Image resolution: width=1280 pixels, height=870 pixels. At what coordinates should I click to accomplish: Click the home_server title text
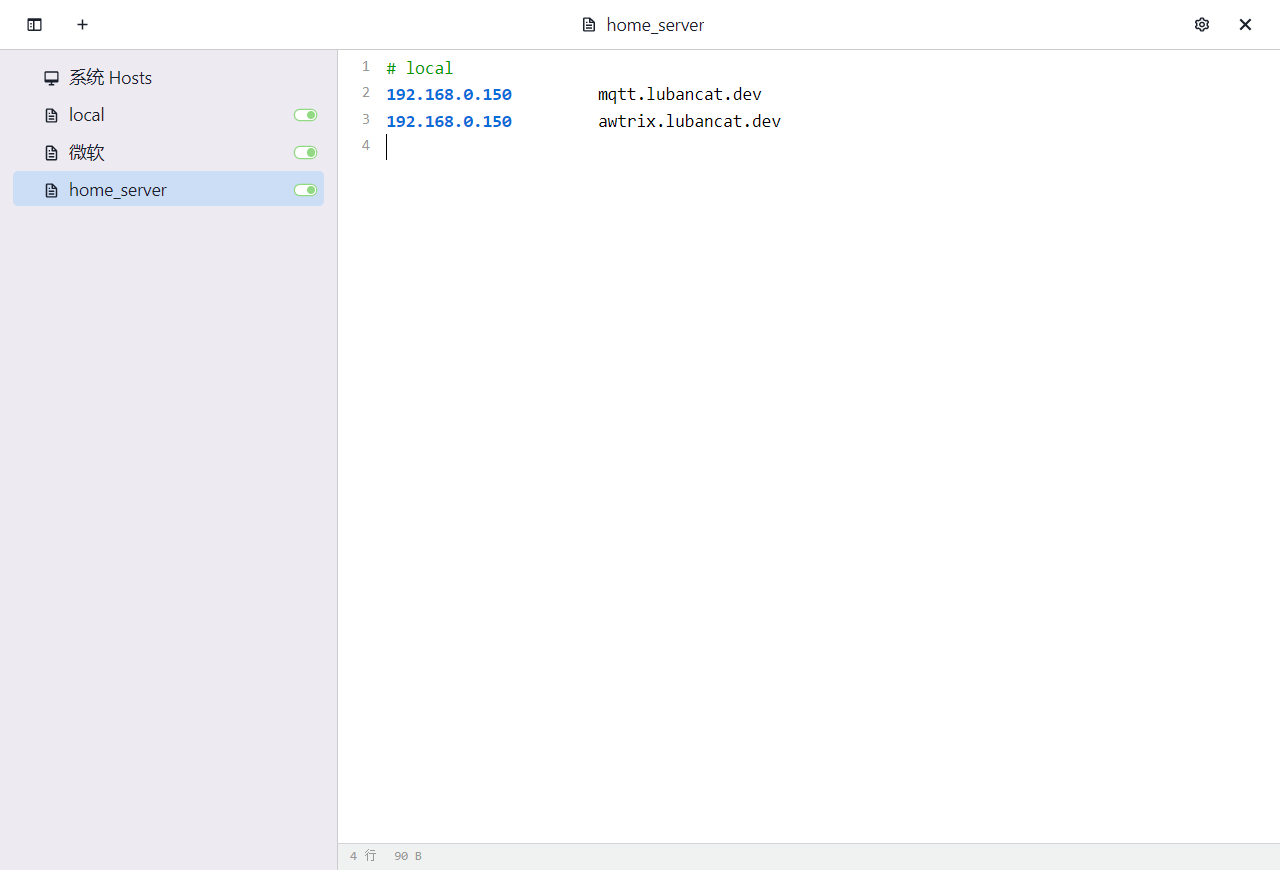655,25
